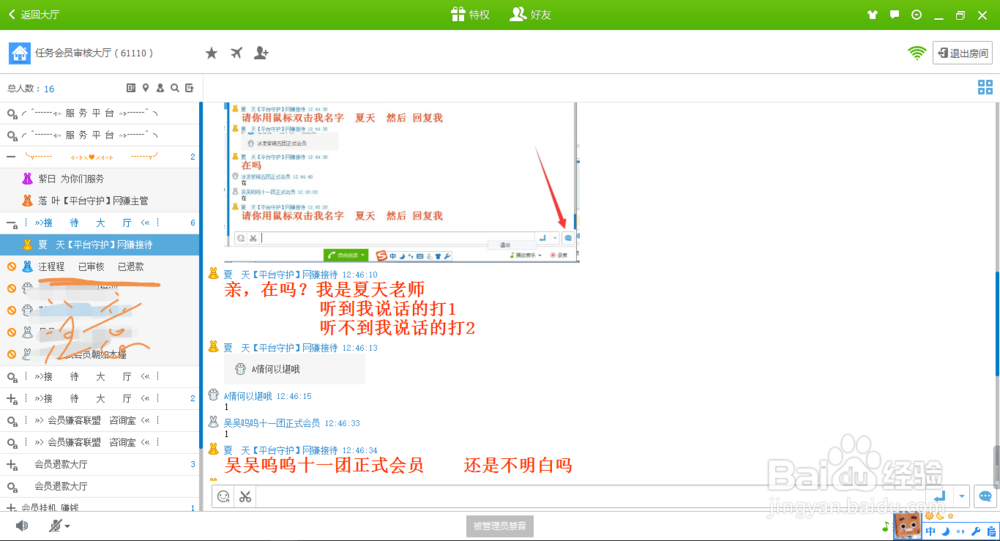Open the magnifier search icon in sidebar
The width and height of the screenshot is (1000, 541).
[x=175, y=88]
